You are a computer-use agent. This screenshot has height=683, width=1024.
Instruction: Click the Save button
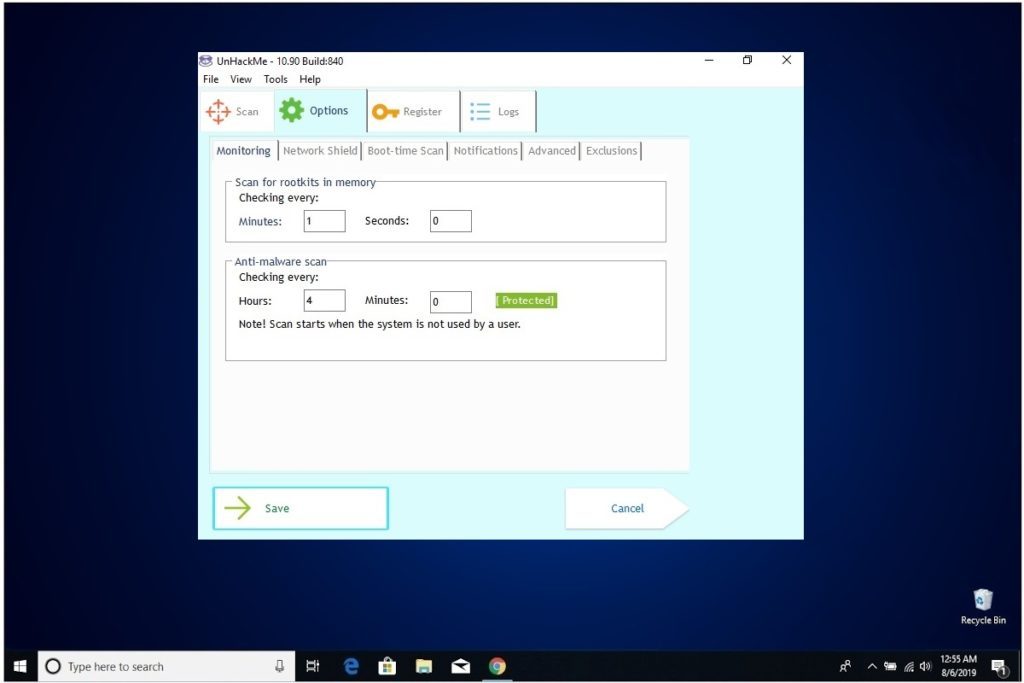click(x=299, y=508)
